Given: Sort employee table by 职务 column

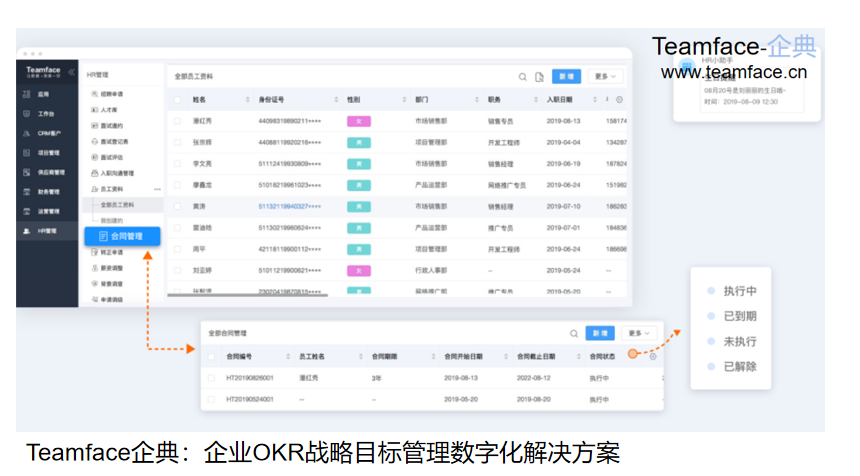Looking at the screenshot, I should (x=536, y=100).
